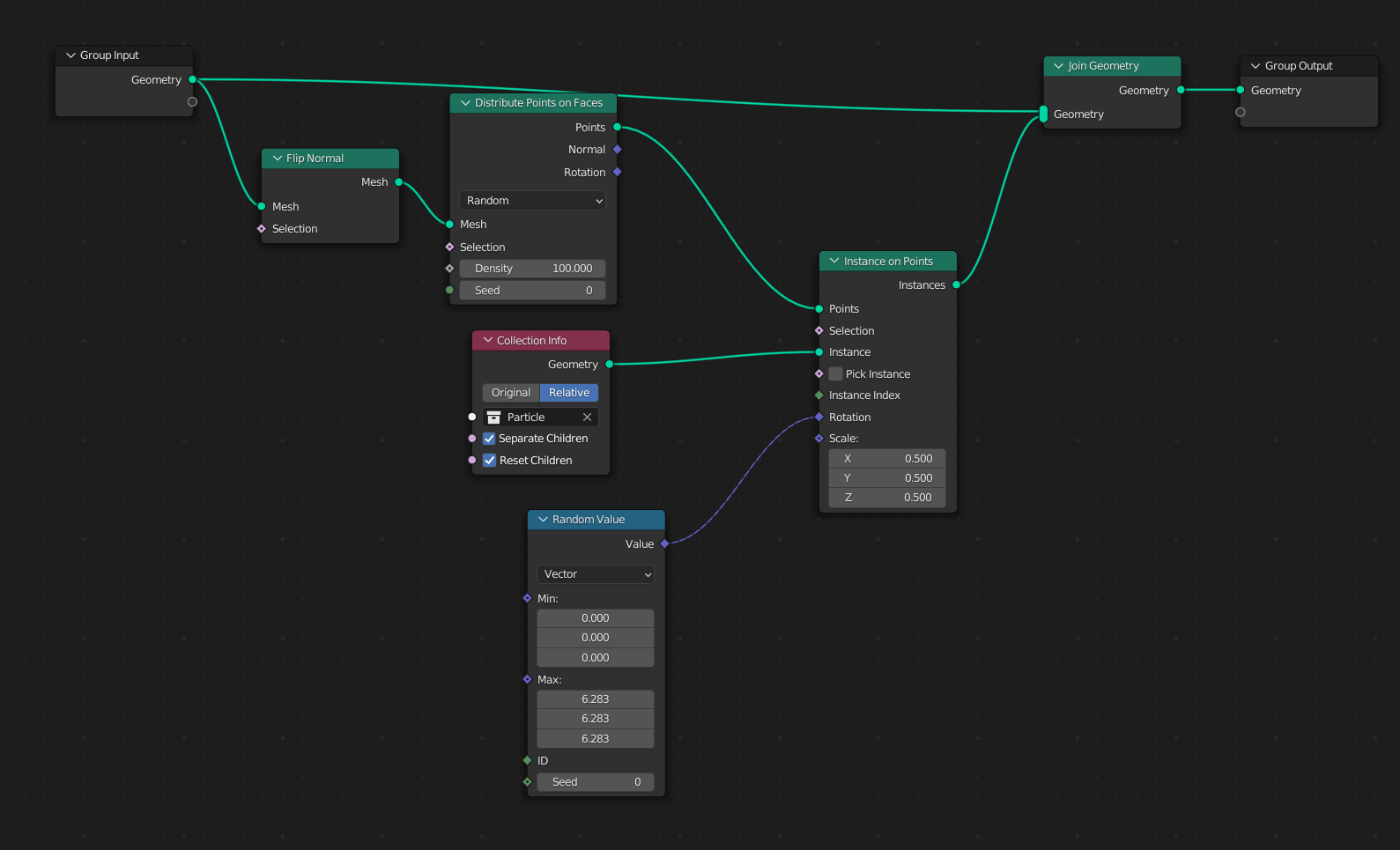The width and height of the screenshot is (1400, 850).
Task: Click the second Min 0.000 field
Action: click(x=596, y=638)
